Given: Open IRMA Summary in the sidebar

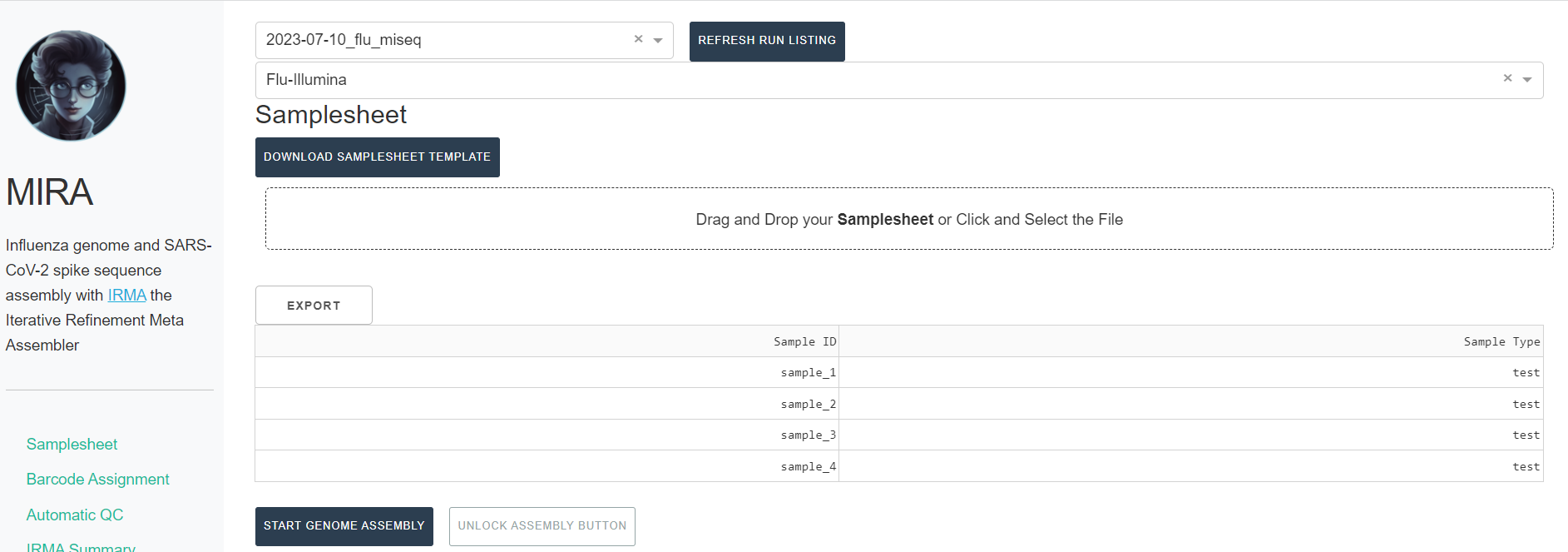Looking at the screenshot, I should (81, 547).
